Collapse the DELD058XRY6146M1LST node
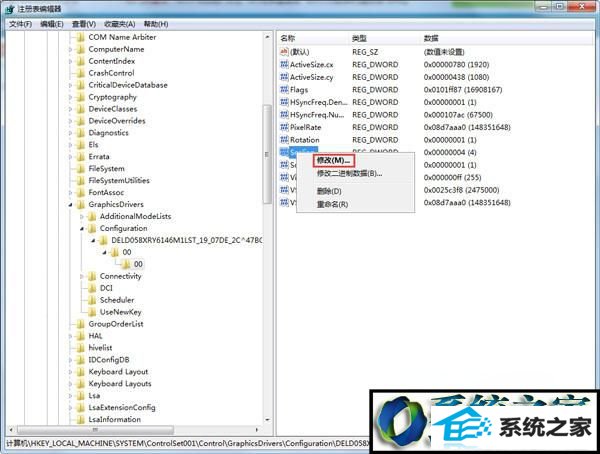The height and width of the screenshot is (454, 600). 93,240
